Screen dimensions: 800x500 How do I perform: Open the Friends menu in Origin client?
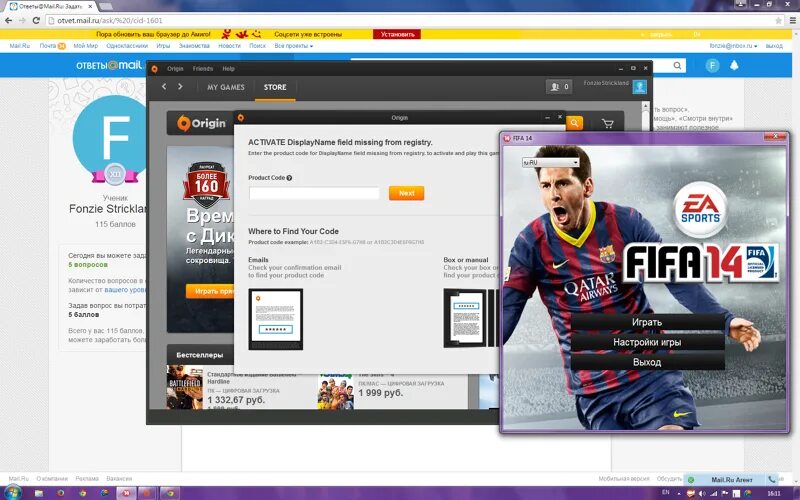(x=203, y=68)
